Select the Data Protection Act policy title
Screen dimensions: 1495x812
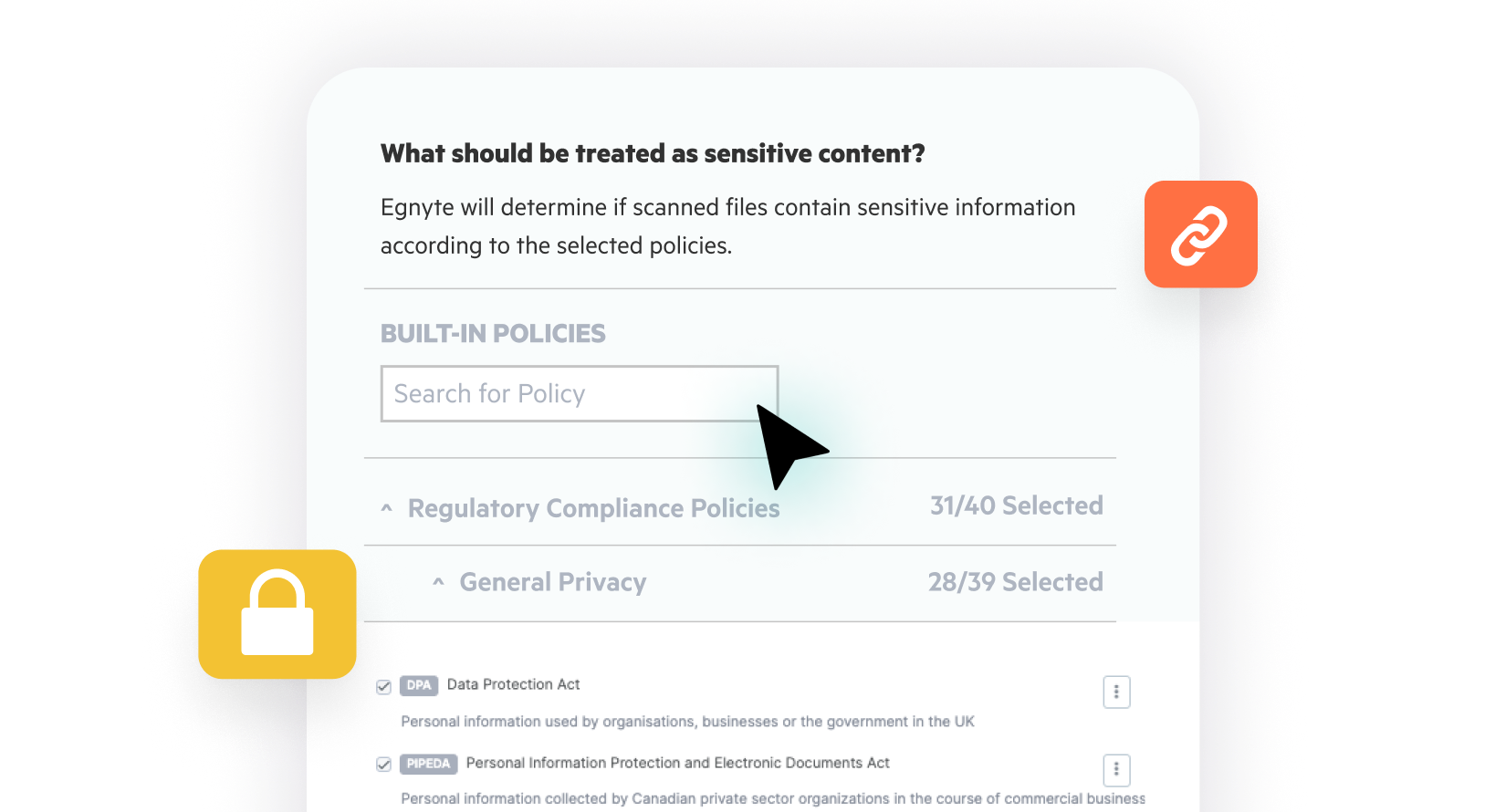pos(514,684)
